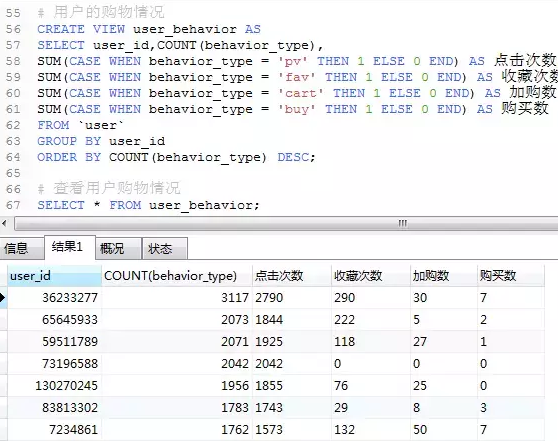Select the cell with user_id 36233277
The height and width of the screenshot is (441, 558).
pyautogui.click(x=54, y=298)
